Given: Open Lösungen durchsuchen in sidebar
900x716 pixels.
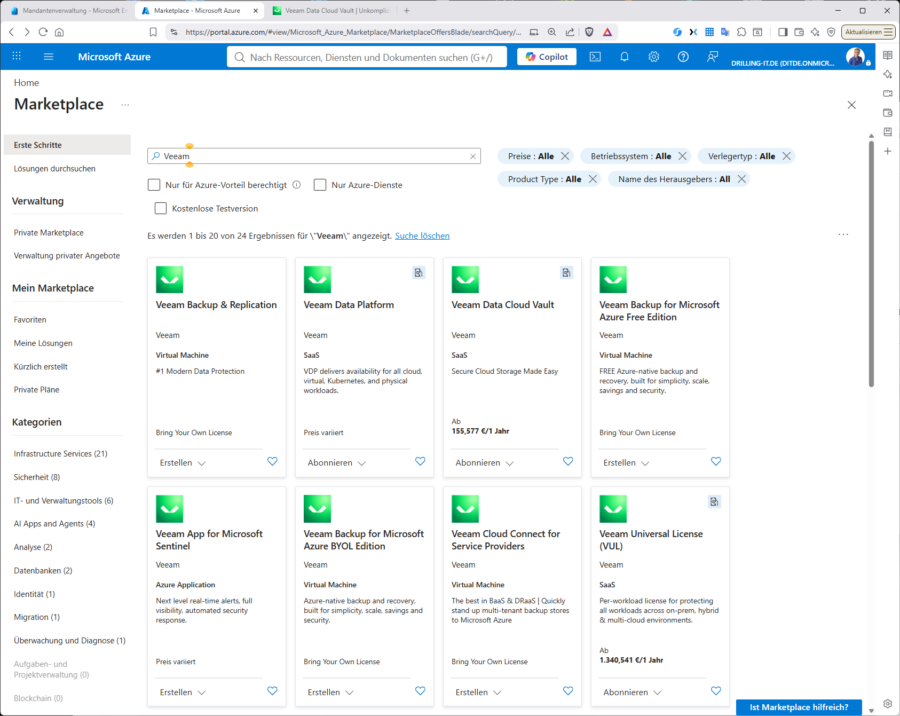Looking at the screenshot, I should [x=55, y=169].
